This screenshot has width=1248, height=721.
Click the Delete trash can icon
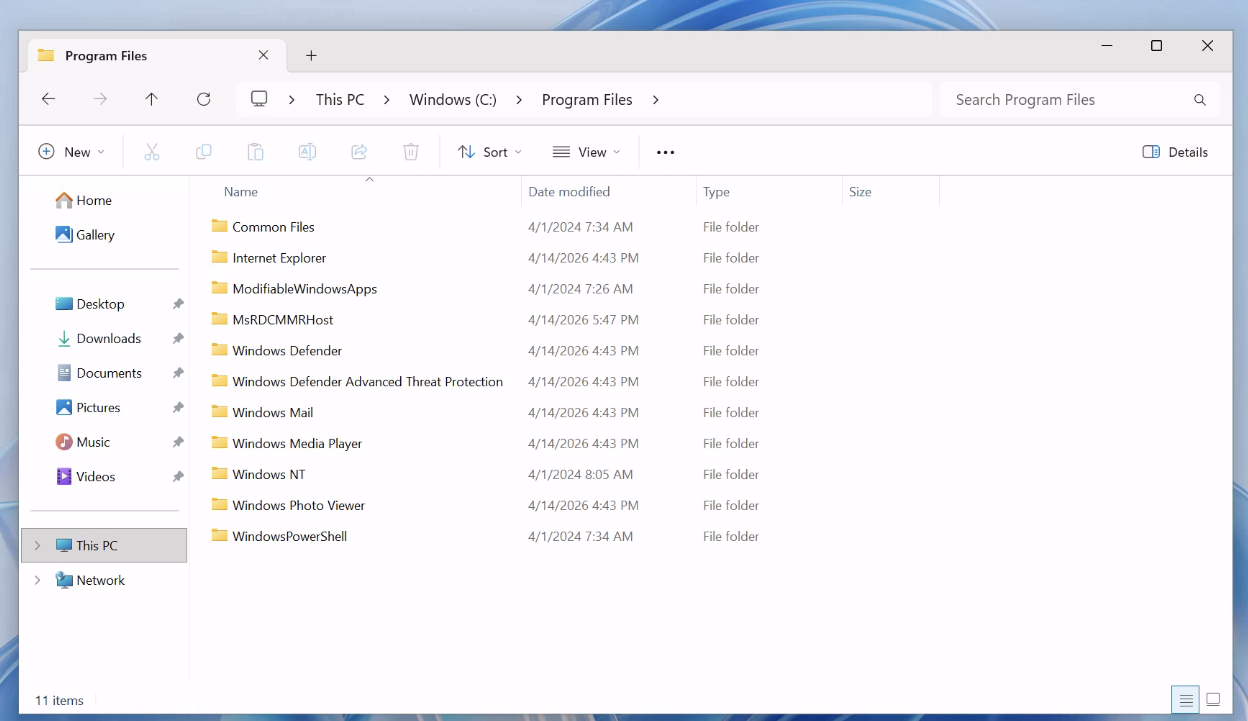click(411, 152)
